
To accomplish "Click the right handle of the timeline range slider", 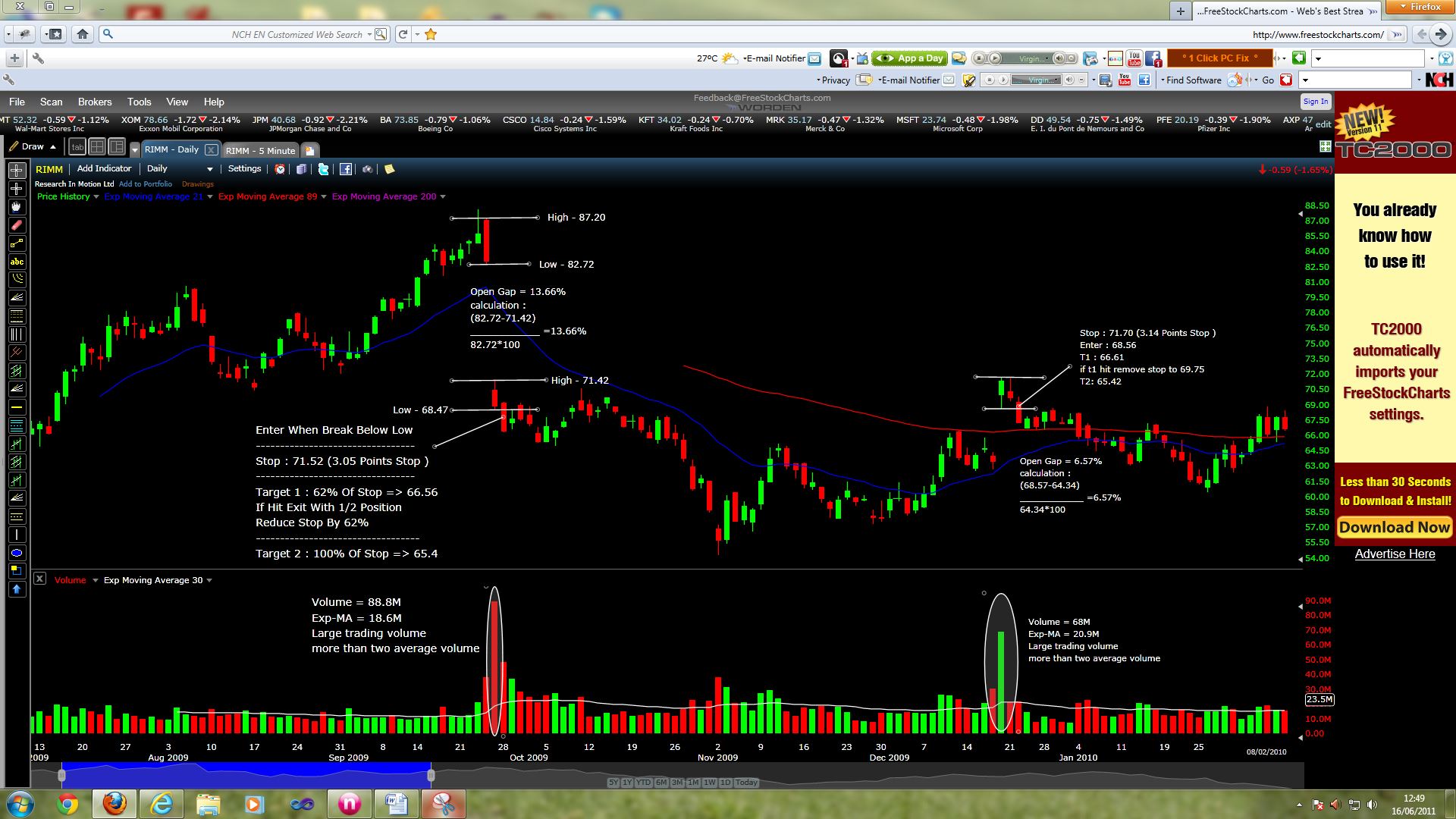I will tap(431, 775).
